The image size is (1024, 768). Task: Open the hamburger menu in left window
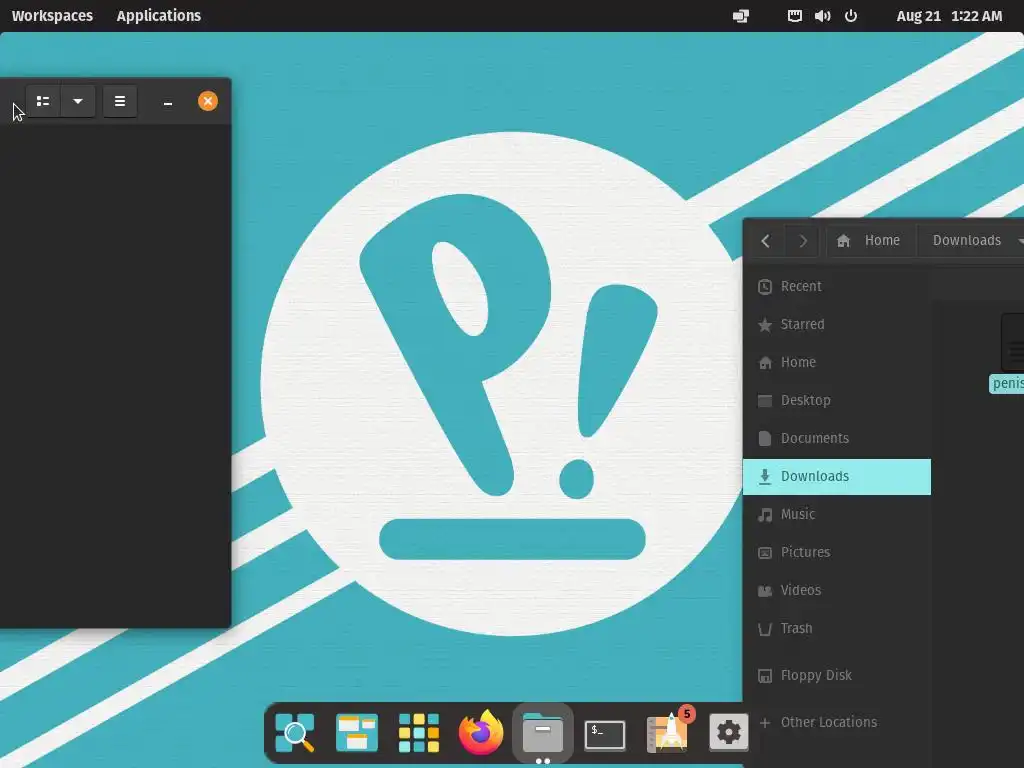click(x=120, y=101)
